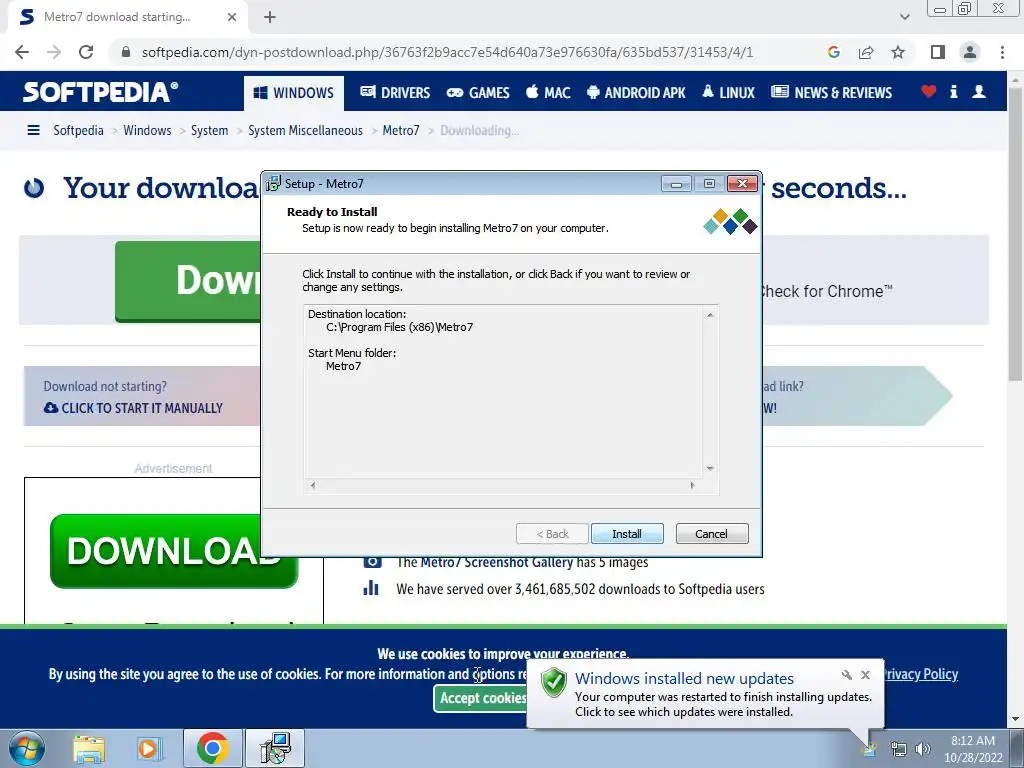Click Windows breadcrumb link
This screenshot has width=1024, height=768.
coord(147,130)
